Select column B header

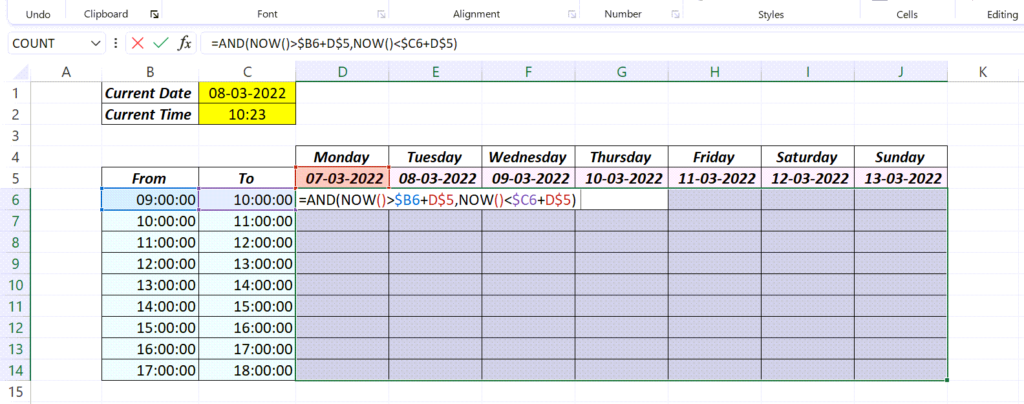tap(150, 72)
